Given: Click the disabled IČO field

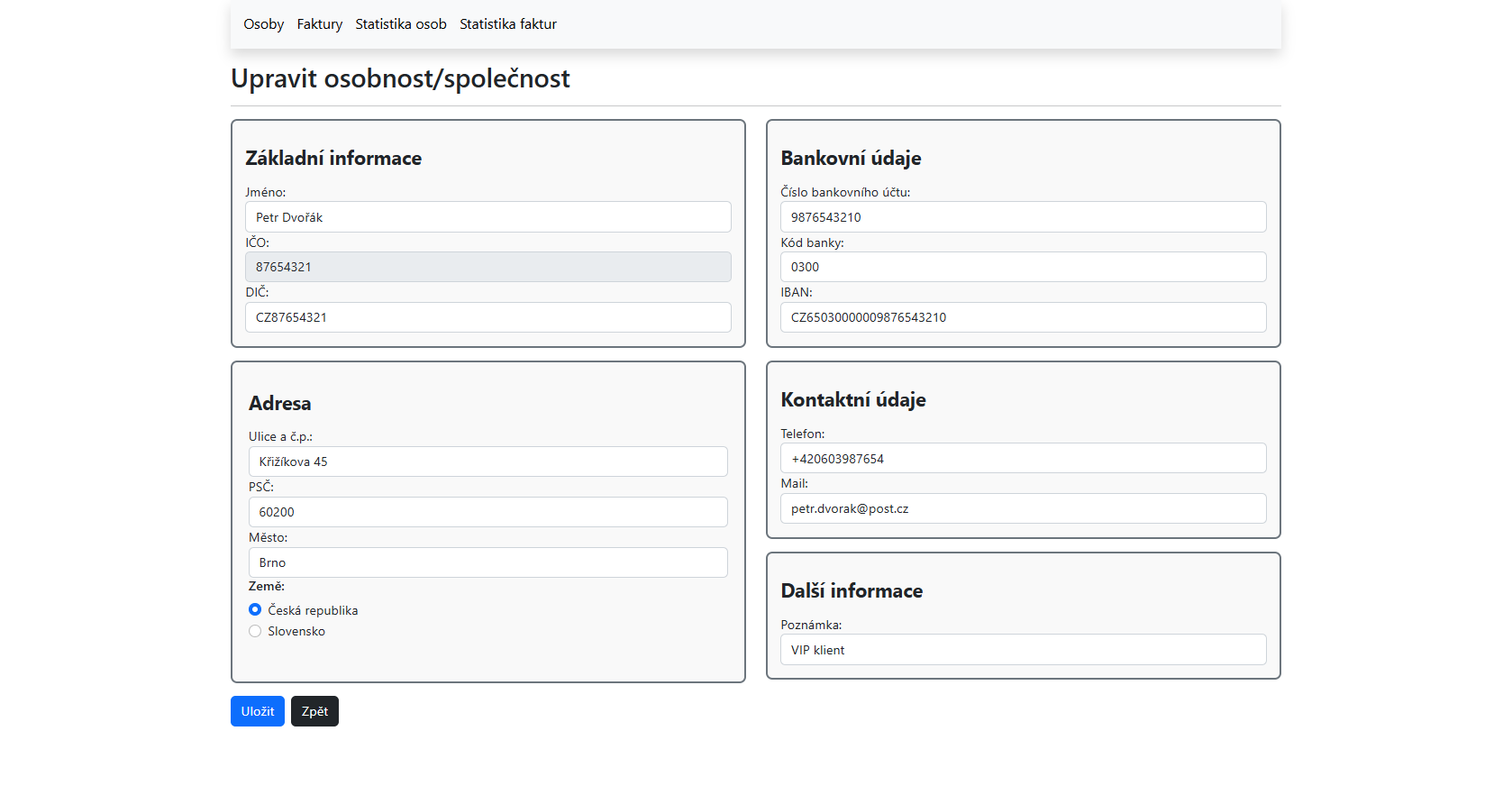Looking at the screenshot, I should [487, 267].
